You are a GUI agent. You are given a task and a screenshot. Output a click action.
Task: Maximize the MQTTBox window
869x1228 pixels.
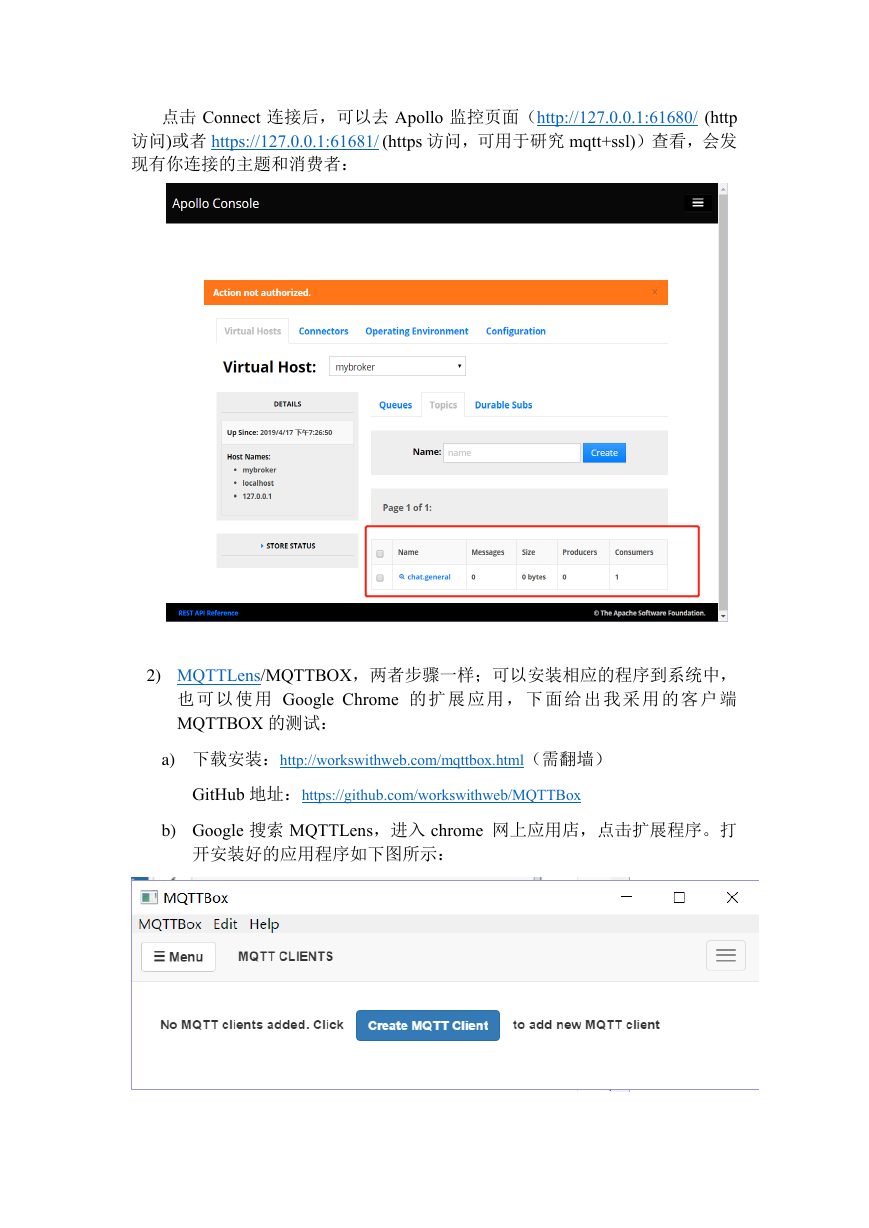tap(679, 898)
